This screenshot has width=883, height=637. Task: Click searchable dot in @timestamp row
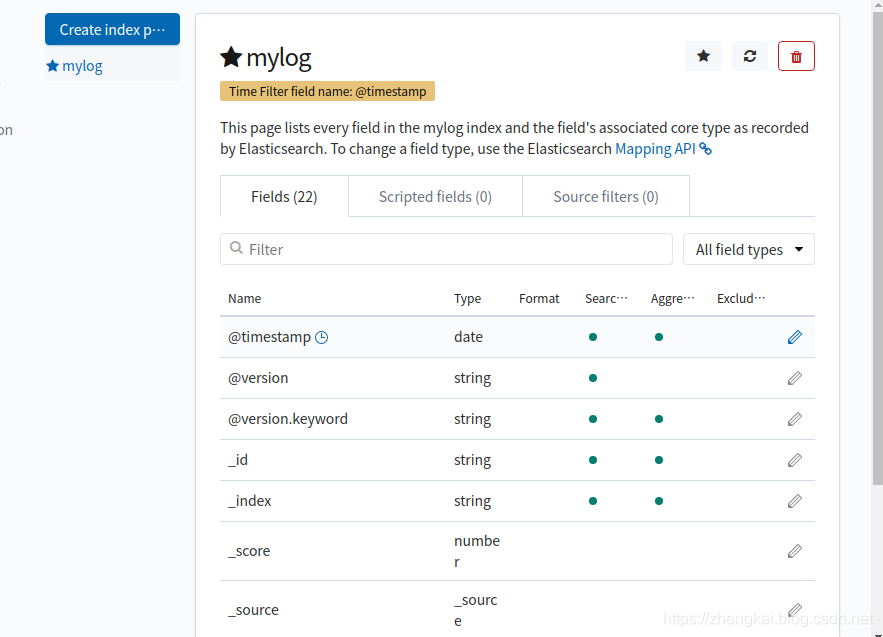pos(592,337)
